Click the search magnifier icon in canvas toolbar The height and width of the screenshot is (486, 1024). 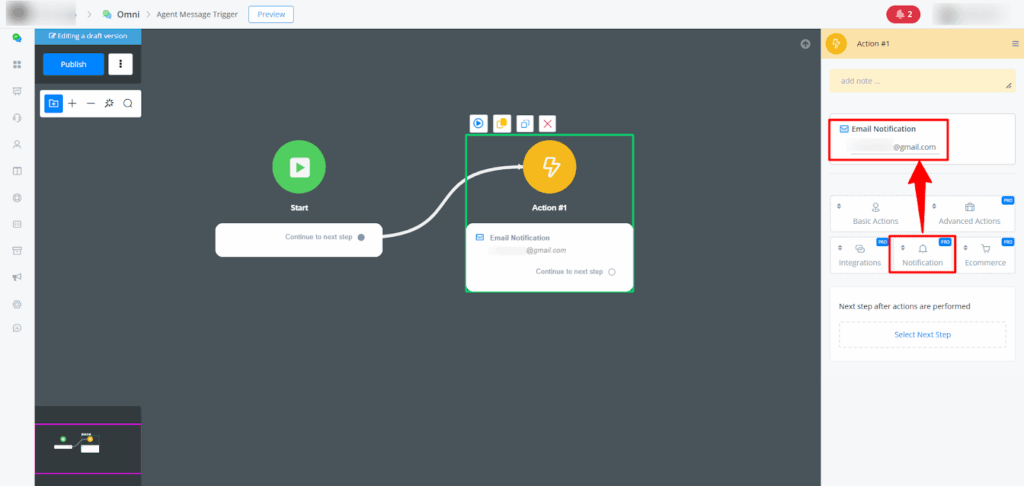click(128, 103)
